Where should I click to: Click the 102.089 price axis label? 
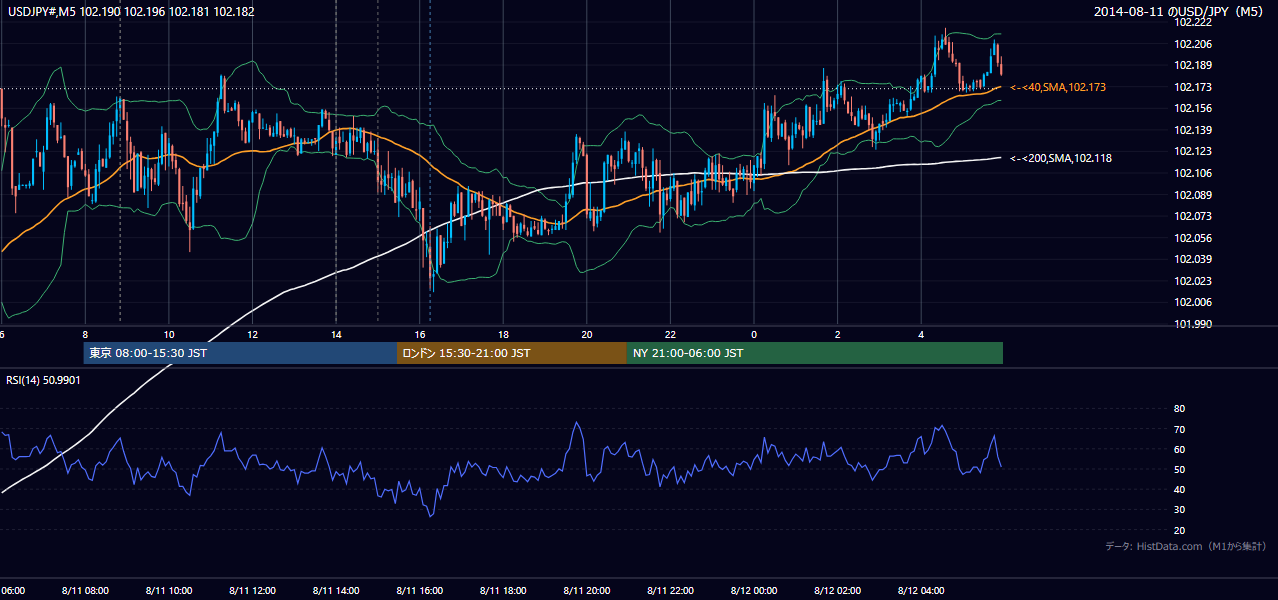pyautogui.click(x=1195, y=195)
